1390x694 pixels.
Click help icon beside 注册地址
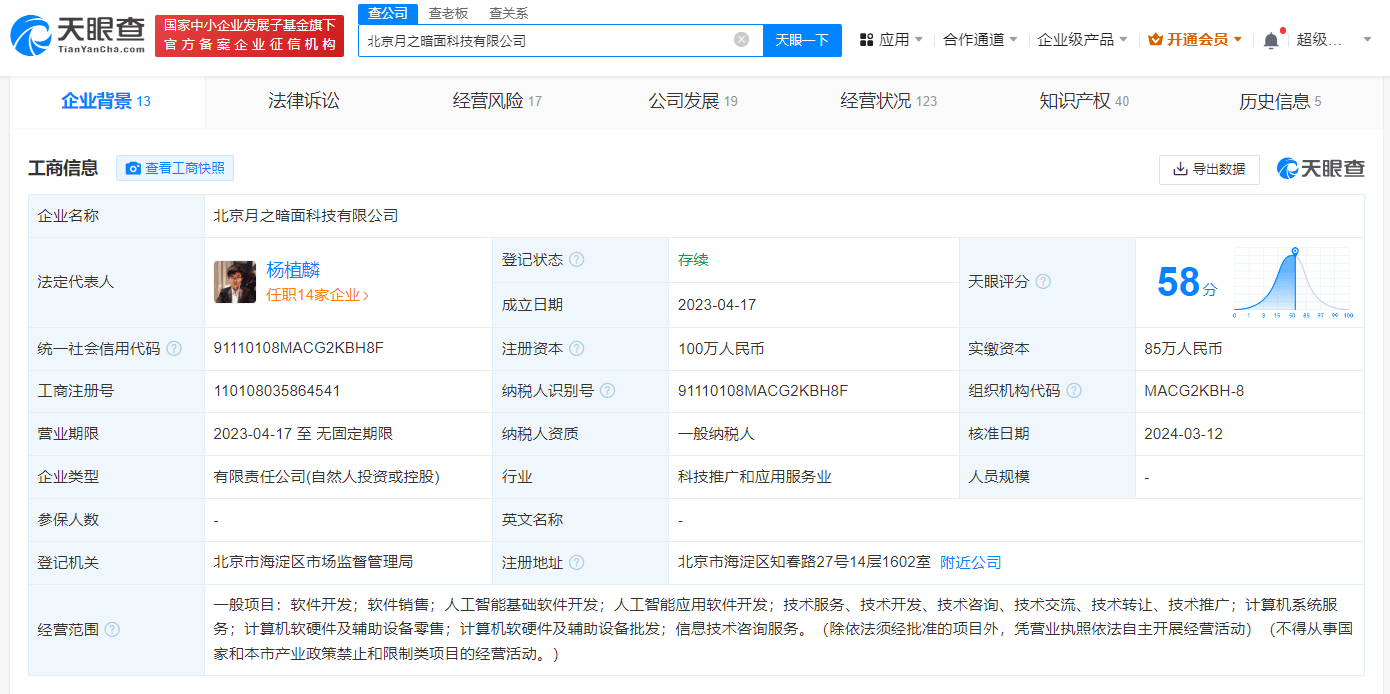[x=577, y=563]
